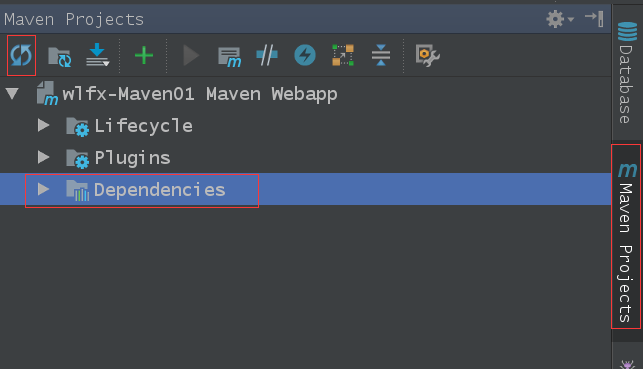643x369 pixels.
Task: Click Generate Sources and Update Folders icon
Action: click(x=59, y=57)
